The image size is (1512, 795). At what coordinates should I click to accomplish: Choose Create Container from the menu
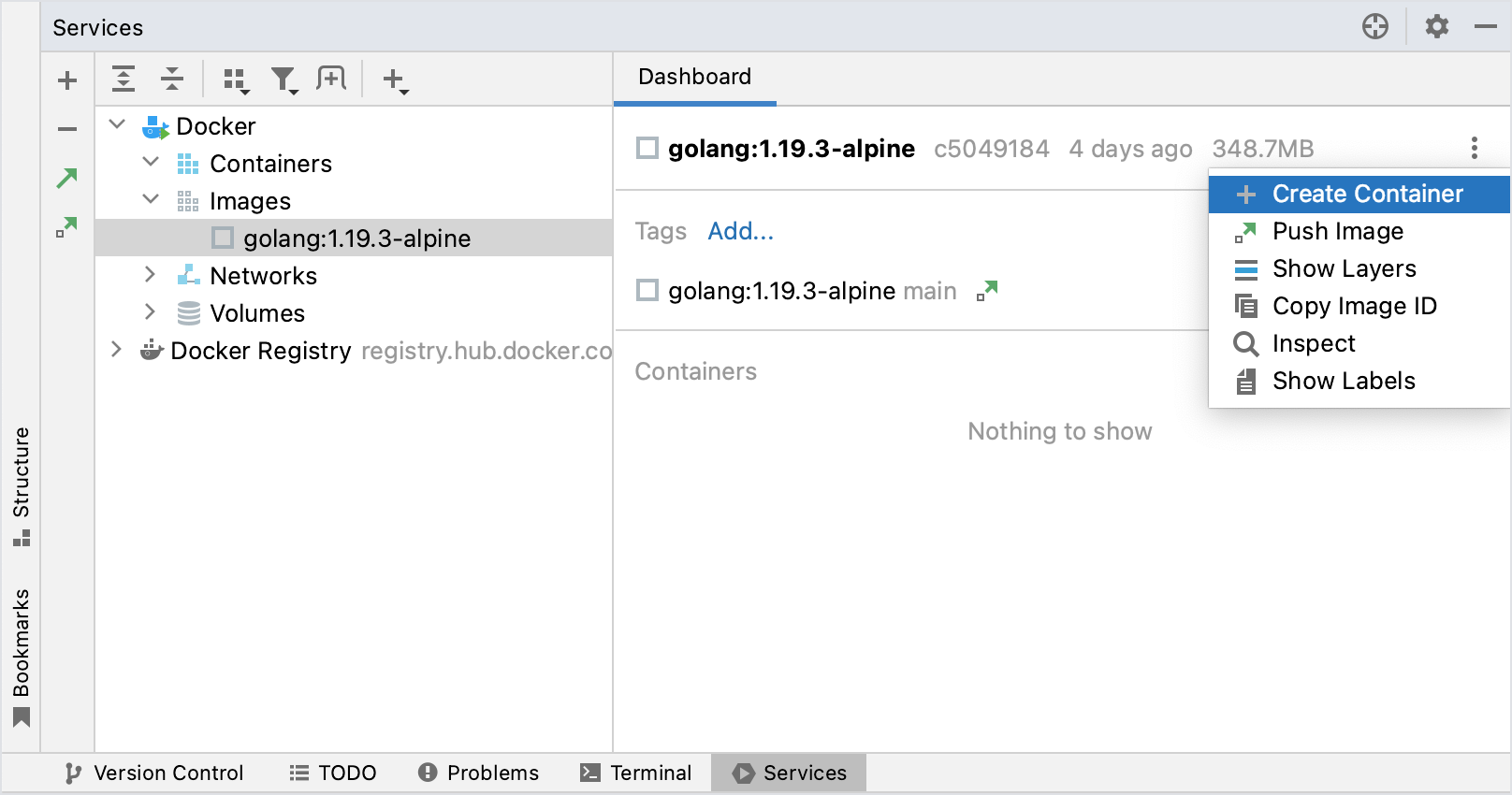[x=1359, y=194]
